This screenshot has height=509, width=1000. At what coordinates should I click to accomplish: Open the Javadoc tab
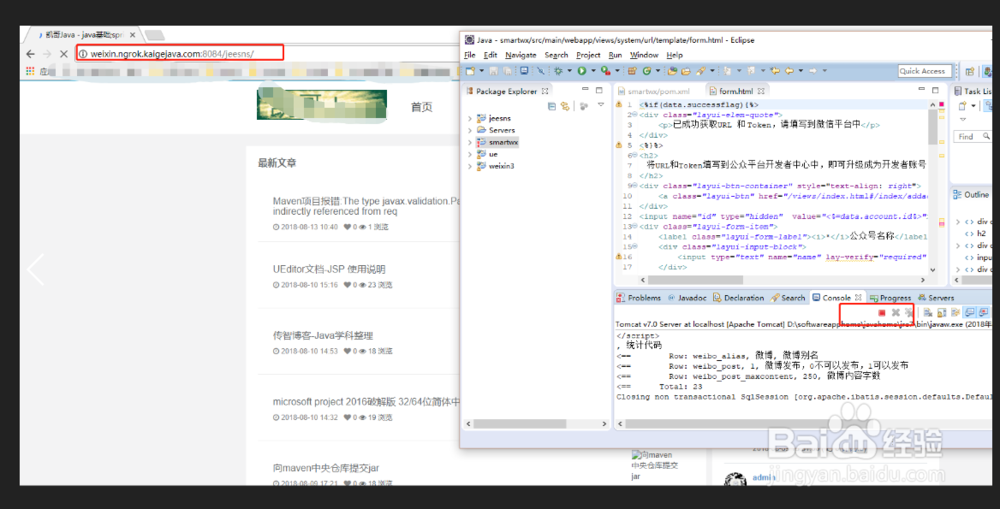[x=688, y=298]
